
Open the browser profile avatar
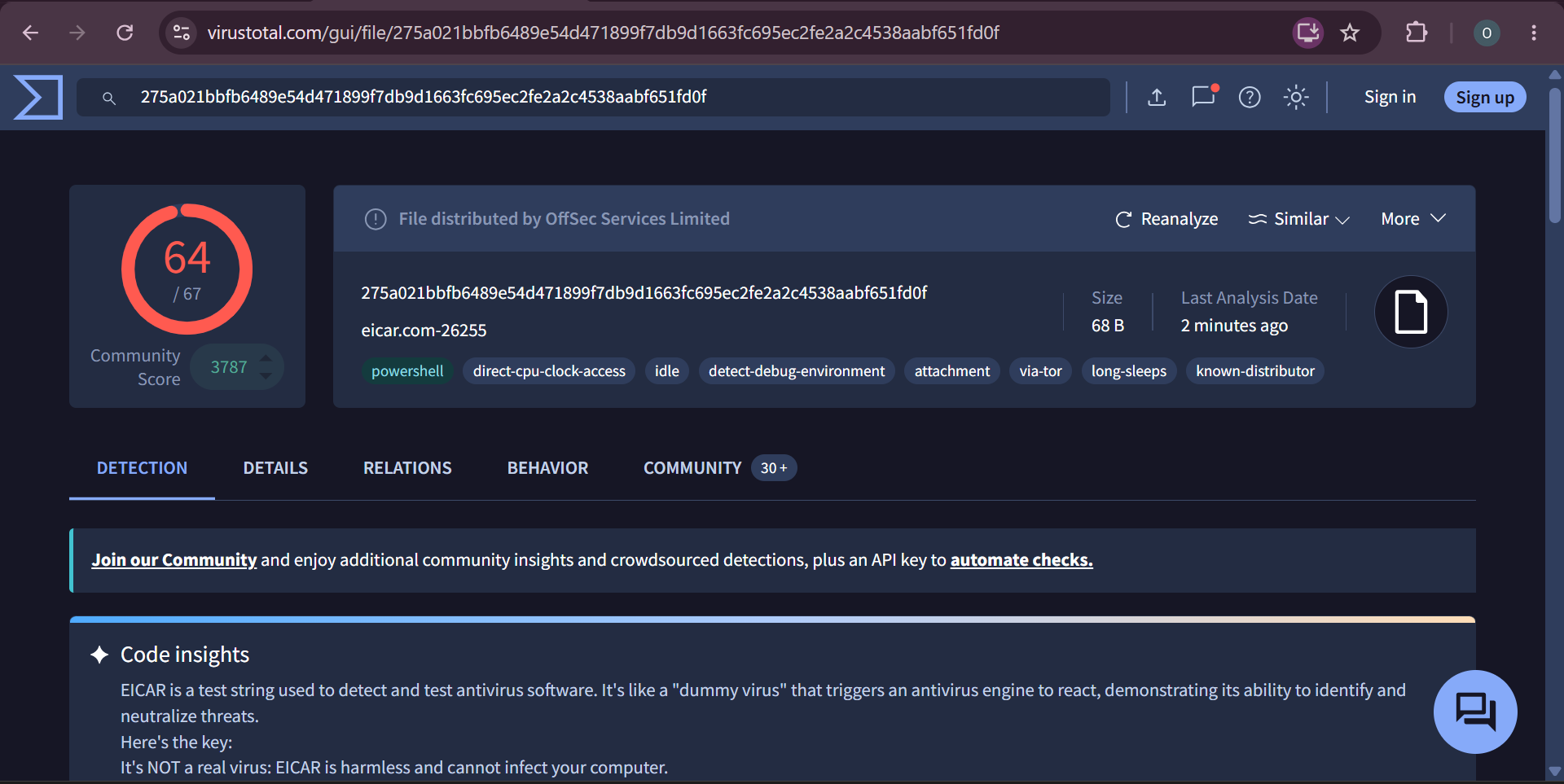click(1487, 33)
